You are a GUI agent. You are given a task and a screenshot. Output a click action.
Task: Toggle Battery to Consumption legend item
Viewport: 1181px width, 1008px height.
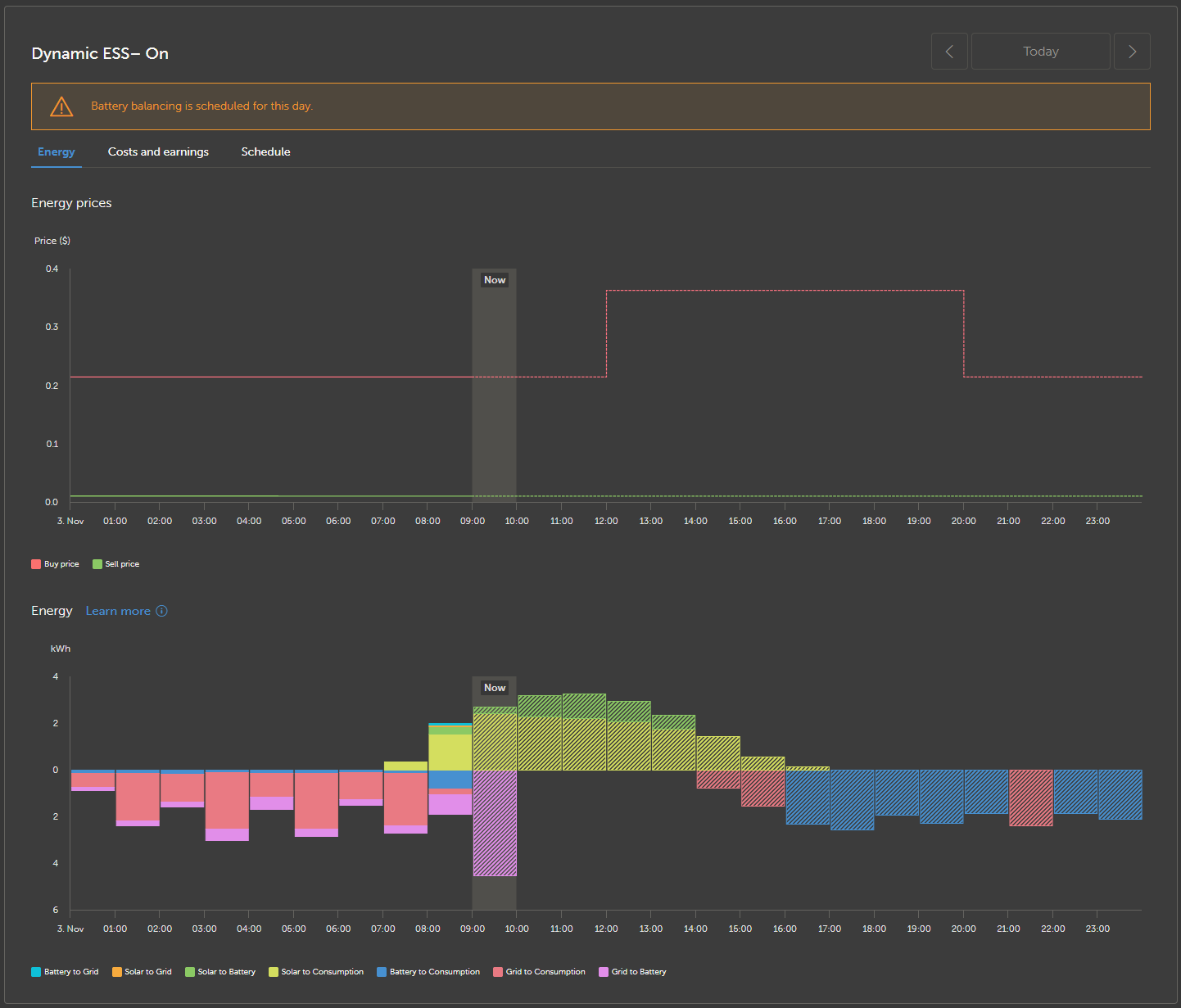tap(428, 972)
